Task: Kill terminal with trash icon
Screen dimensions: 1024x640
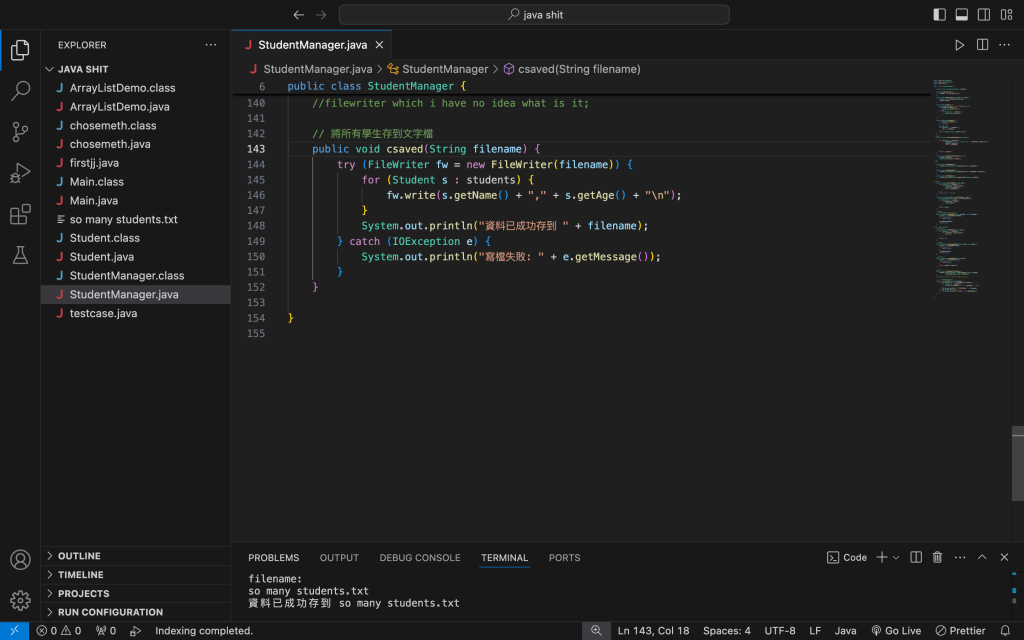Action: pyautogui.click(x=937, y=557)
